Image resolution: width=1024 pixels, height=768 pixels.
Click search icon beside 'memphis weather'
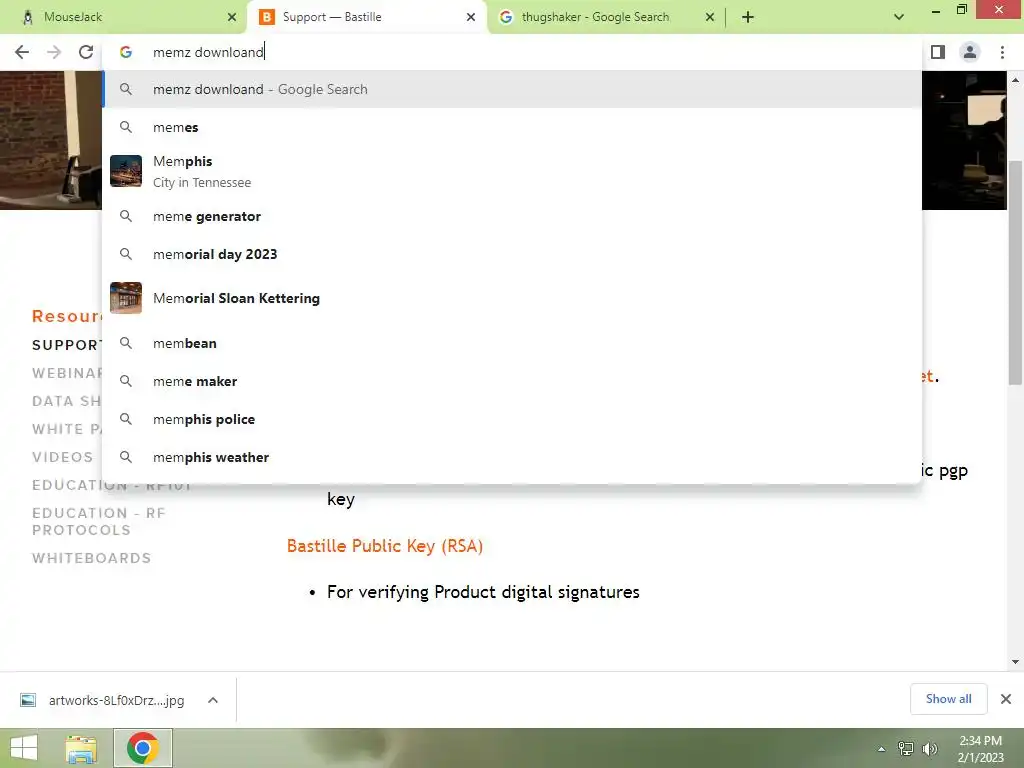pos(126,457)
